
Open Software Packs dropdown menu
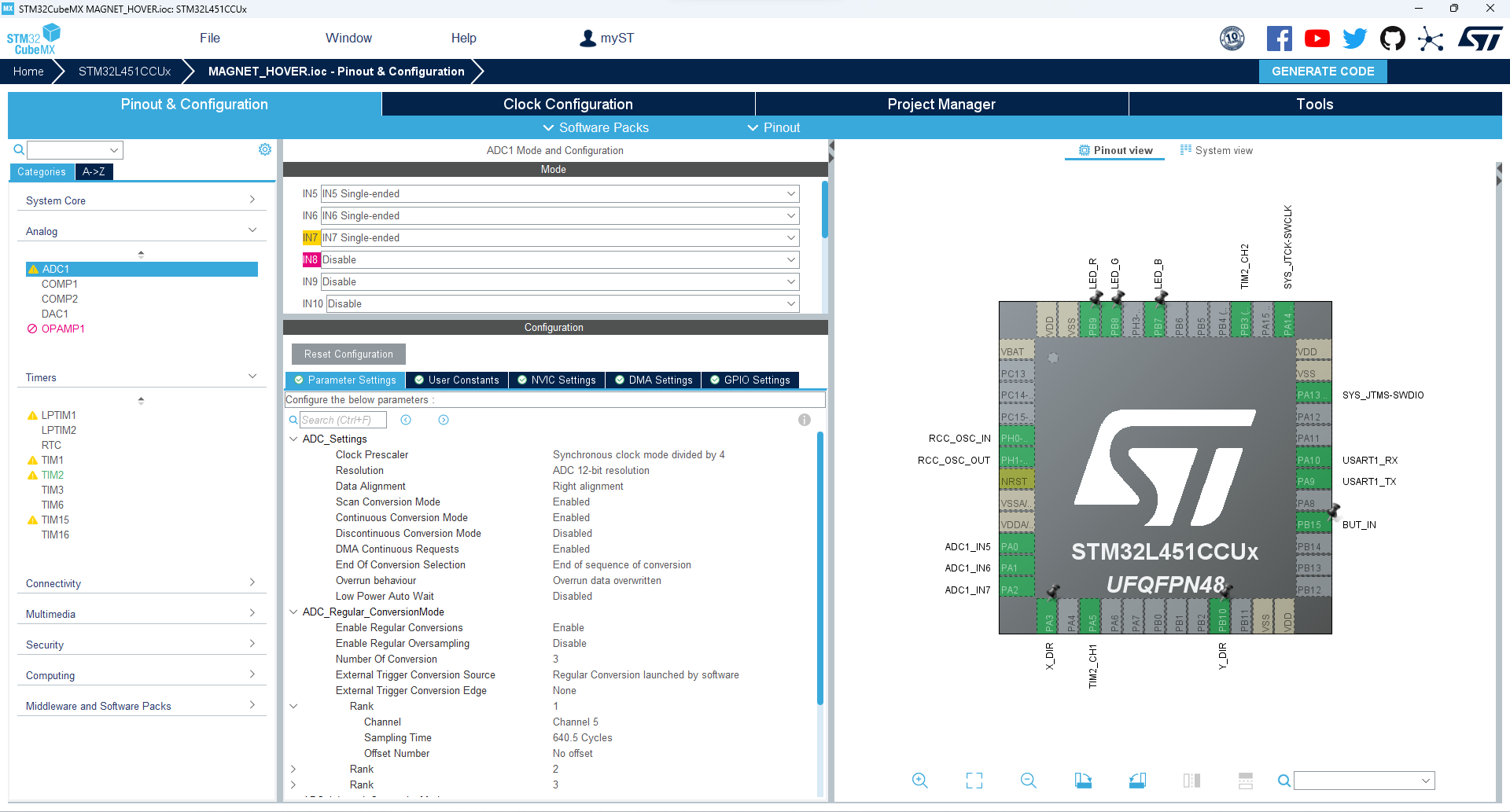tap(596, 127)
